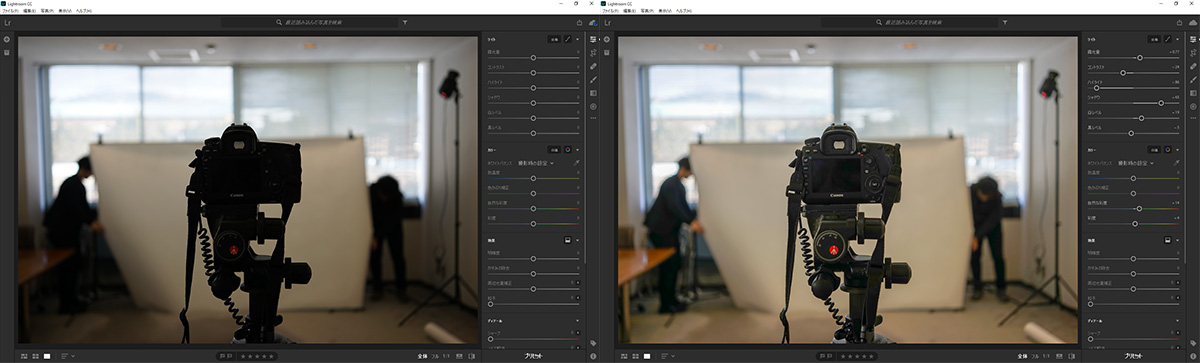Select the Crop tool in the left window's tool strip

(x=593, y=52)
